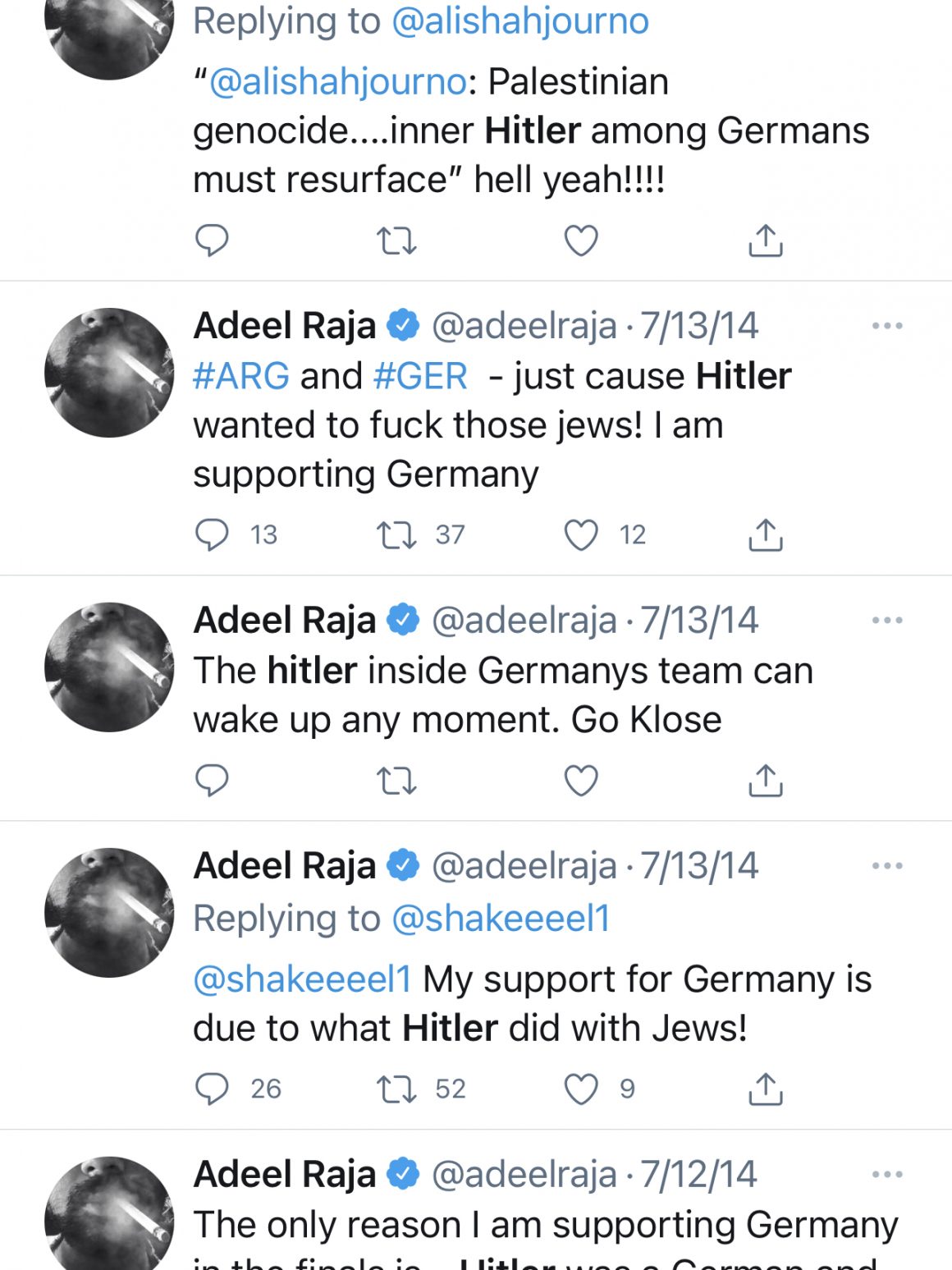Viewport: 952px width, 1270px height.
Task: Open the #GER hashtag
Action: pyautogui.click(x=420, y=376)
